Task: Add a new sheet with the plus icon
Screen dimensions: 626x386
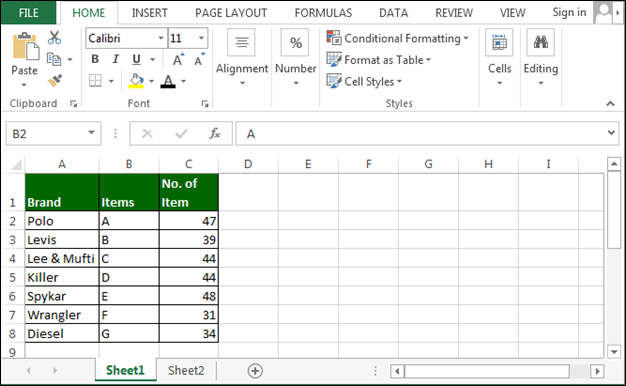Action: coord(255,371)
